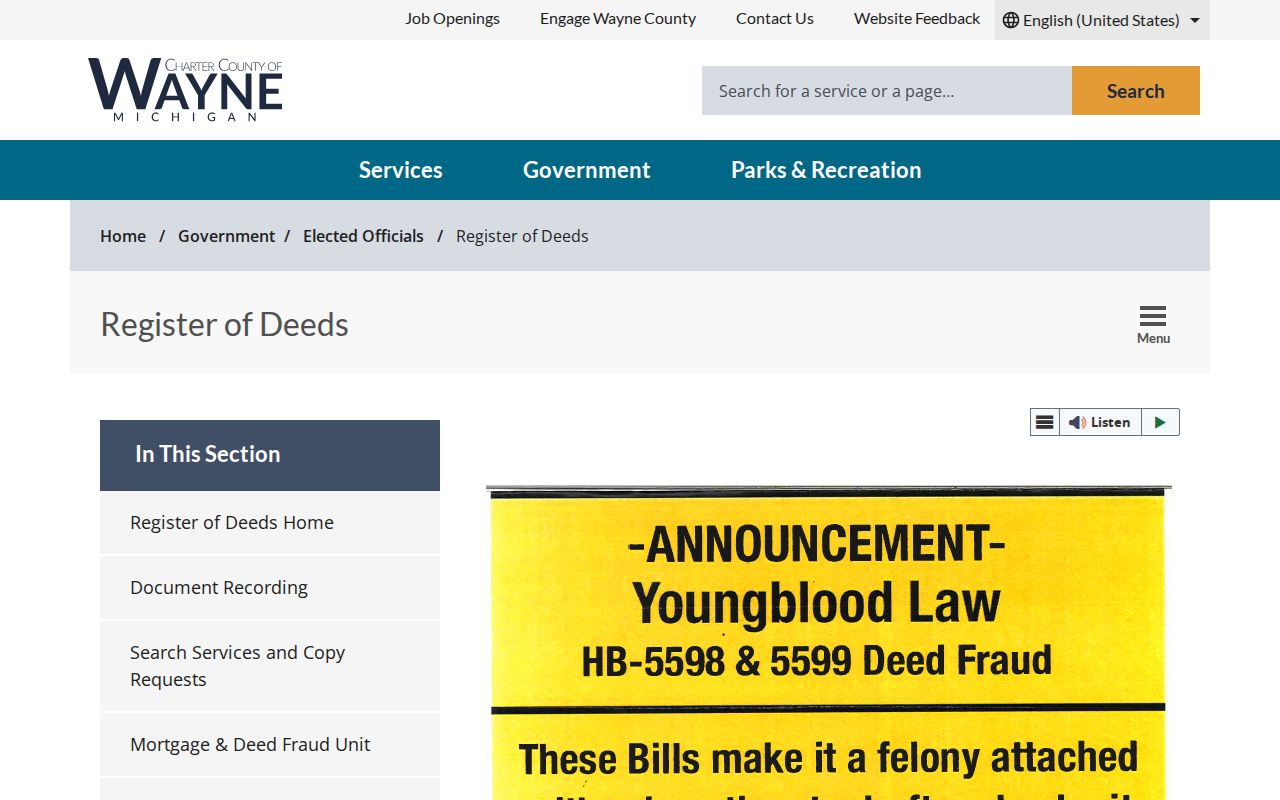Click the globe language icon
This screenshot has width=1280, height=800.
1011,20
